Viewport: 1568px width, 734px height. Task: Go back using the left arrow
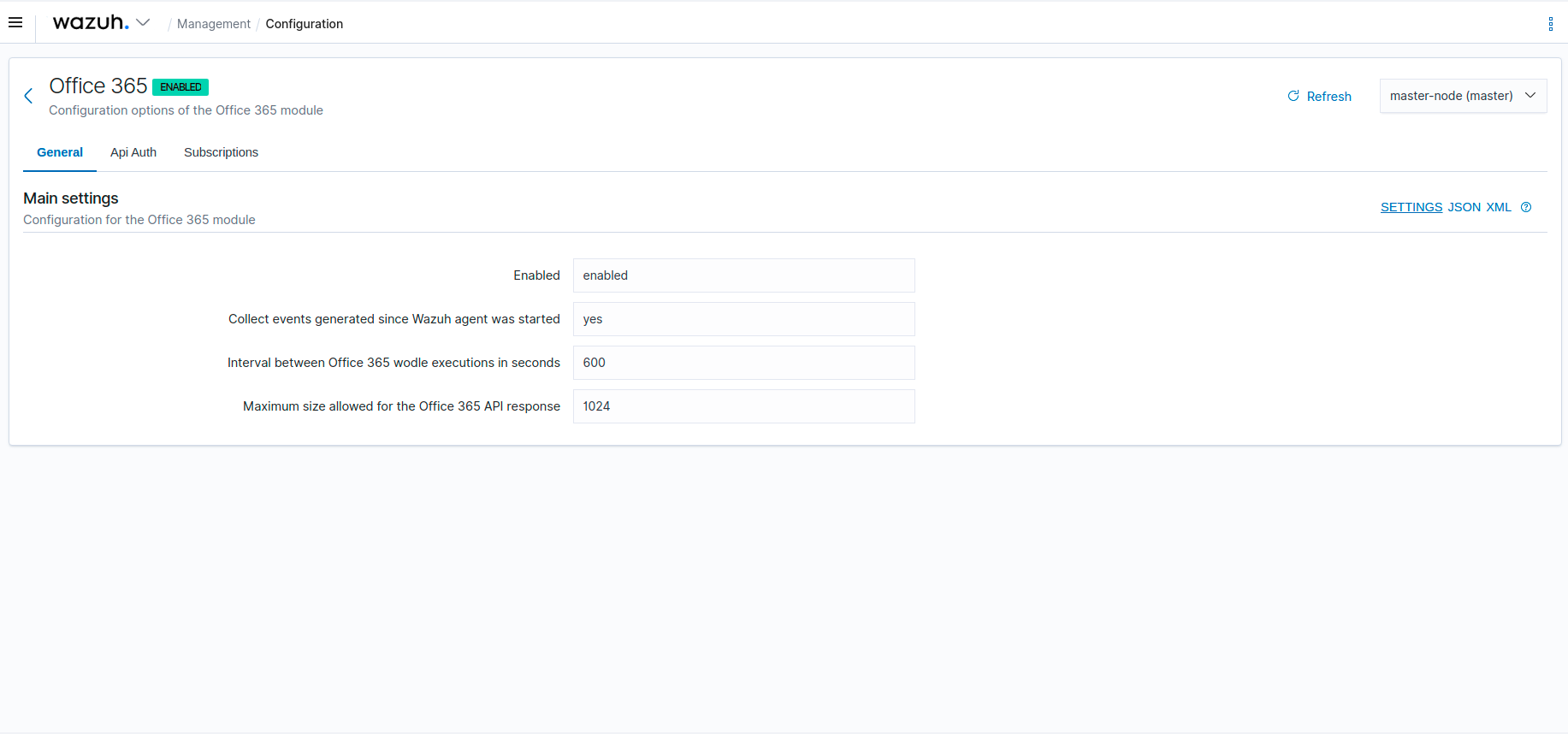coord(28,96)
